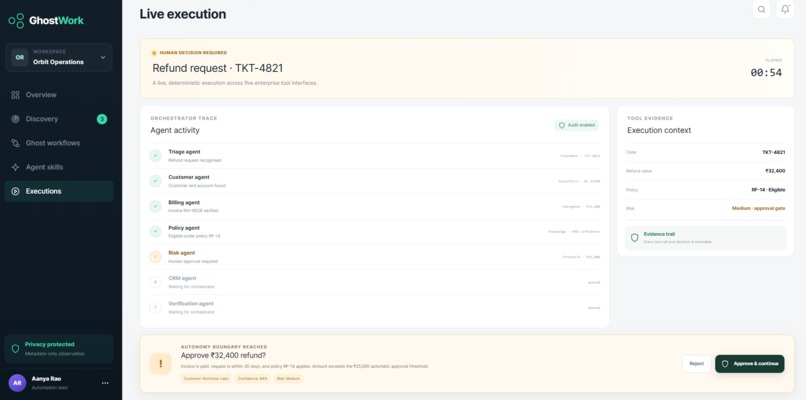Select the Billing agent row title
Image resolution: width=806 pixels, height=400 pixels.
[x=184, y=202]
